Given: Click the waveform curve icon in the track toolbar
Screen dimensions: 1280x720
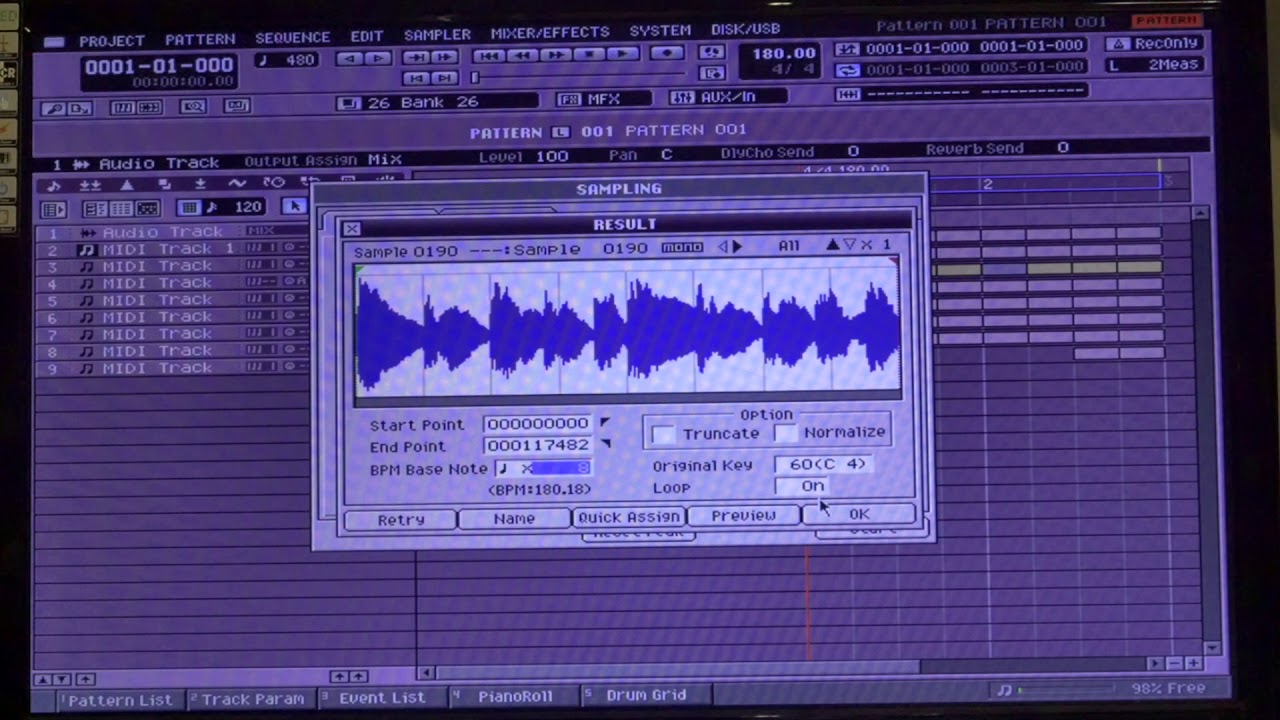Looking at the screenshot, I should [x=237, y=184].
